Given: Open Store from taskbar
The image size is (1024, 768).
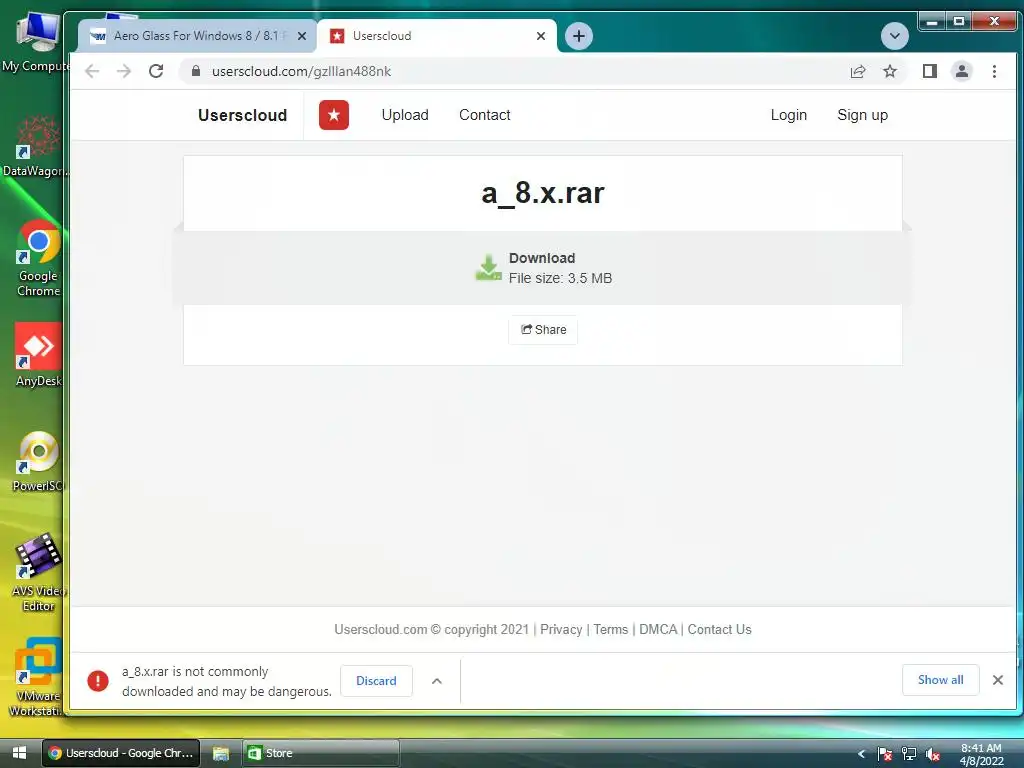Looking at the screenshot, I should [321, 753].
